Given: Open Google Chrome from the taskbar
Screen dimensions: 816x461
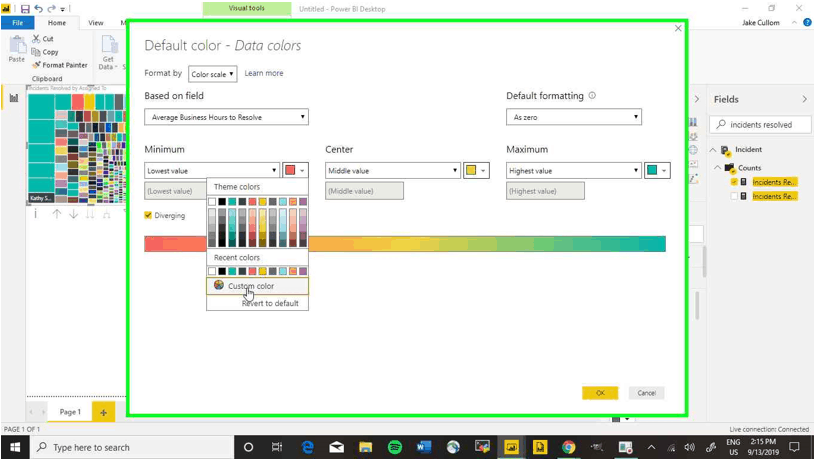Looking at the screenshot, I should pos(568,447).
